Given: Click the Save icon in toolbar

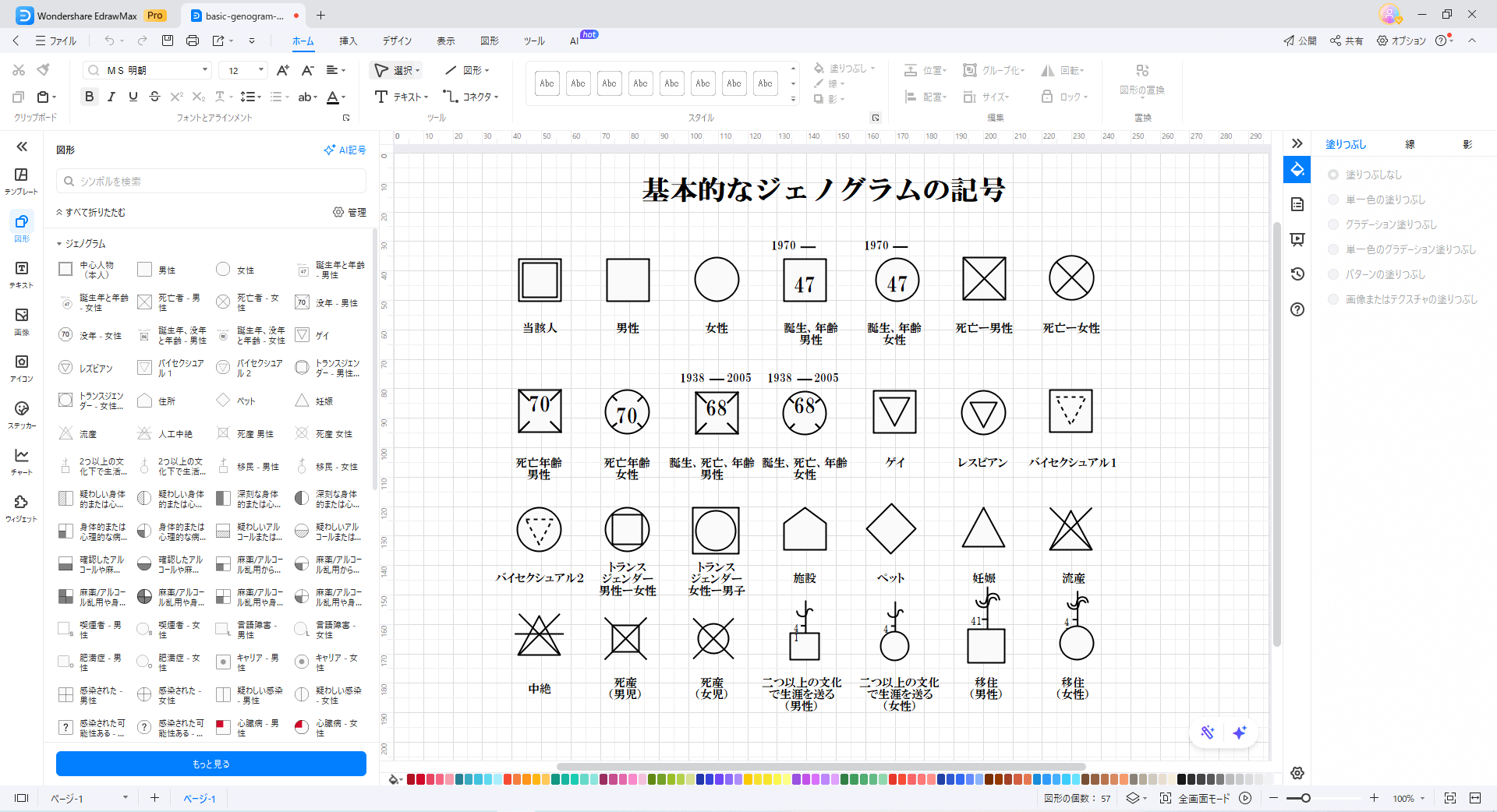Looking at the screenshot, I should coord(168,41).
